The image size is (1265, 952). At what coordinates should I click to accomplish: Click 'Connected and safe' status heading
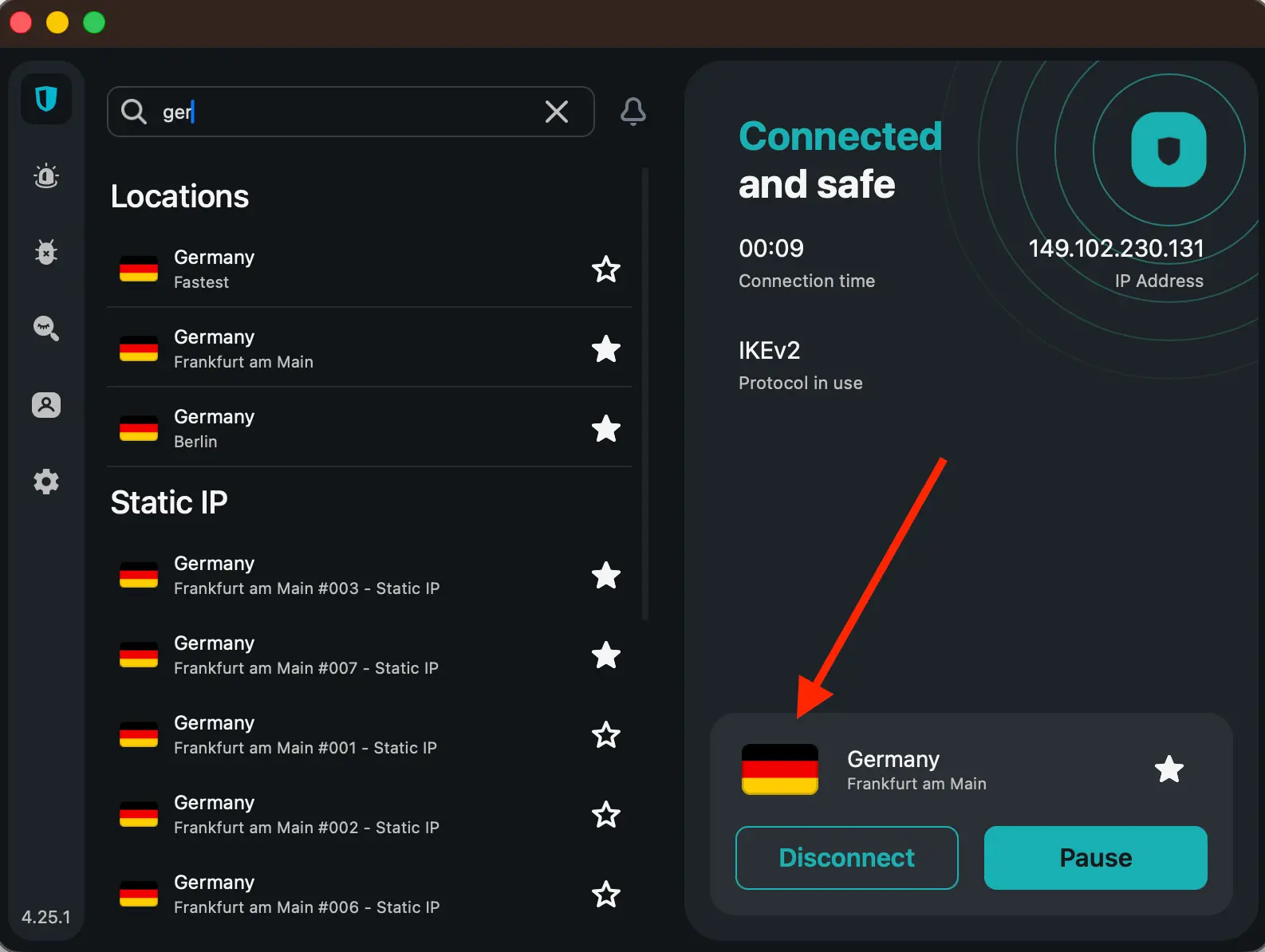click(x=841, y=160)
